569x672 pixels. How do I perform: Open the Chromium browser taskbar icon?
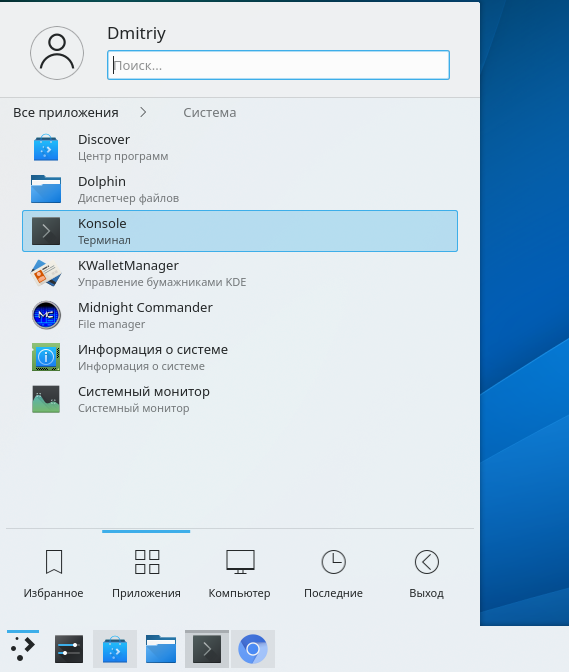click(x=253, y=649)
